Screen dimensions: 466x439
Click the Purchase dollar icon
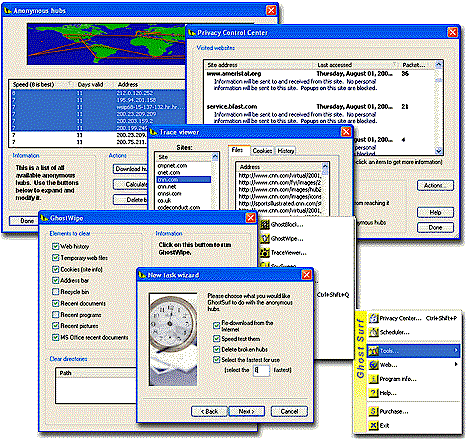[x=374, y=411]
